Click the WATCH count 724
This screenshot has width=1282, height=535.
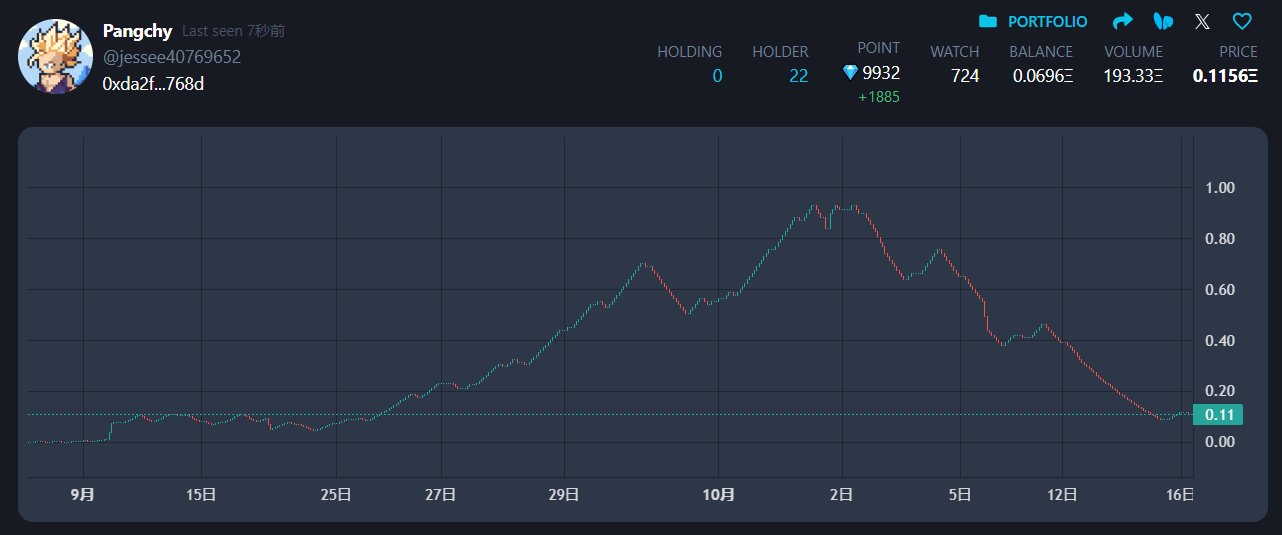[965, 76]
